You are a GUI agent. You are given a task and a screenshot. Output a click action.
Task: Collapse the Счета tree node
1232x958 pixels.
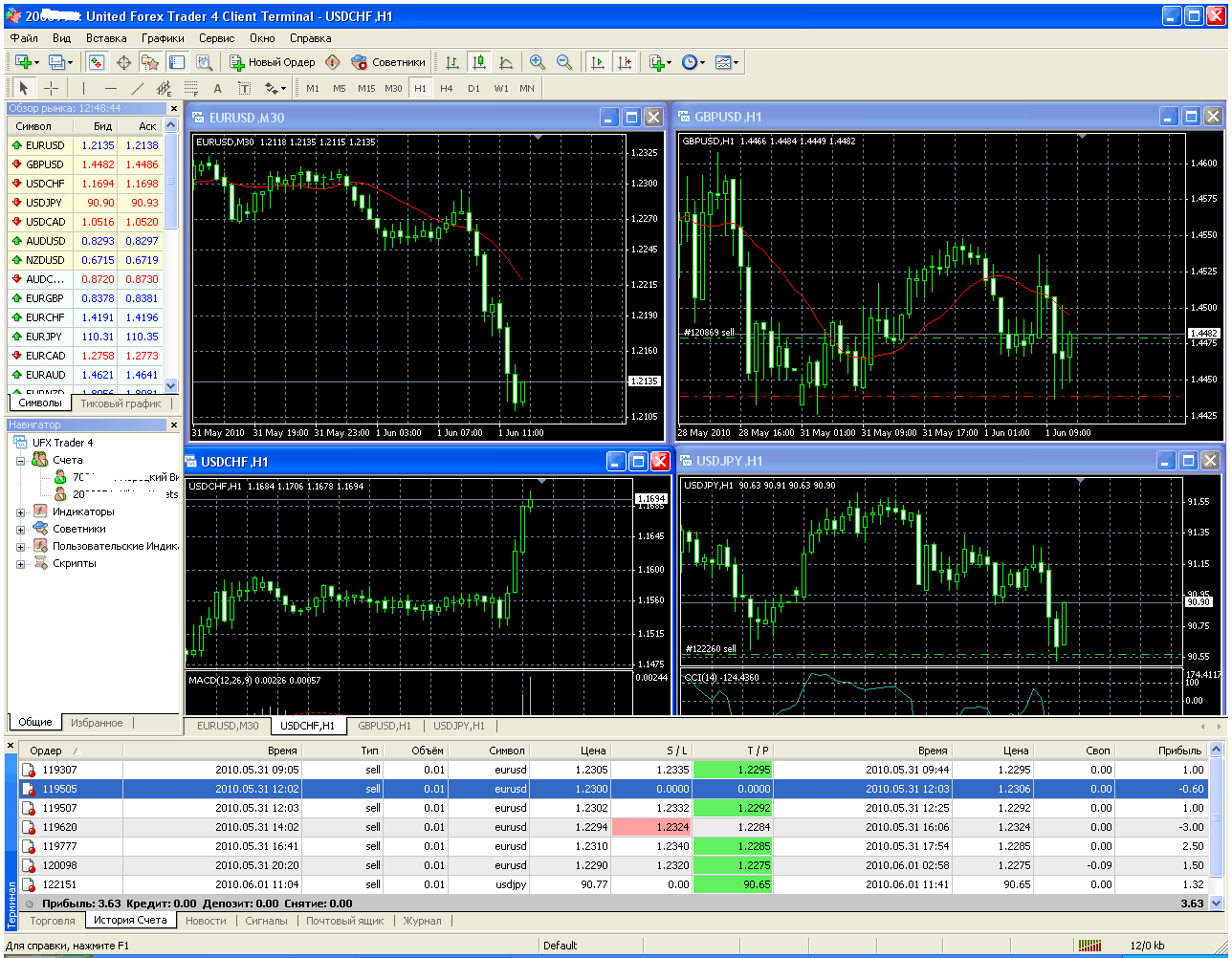[x=20, y=460]
